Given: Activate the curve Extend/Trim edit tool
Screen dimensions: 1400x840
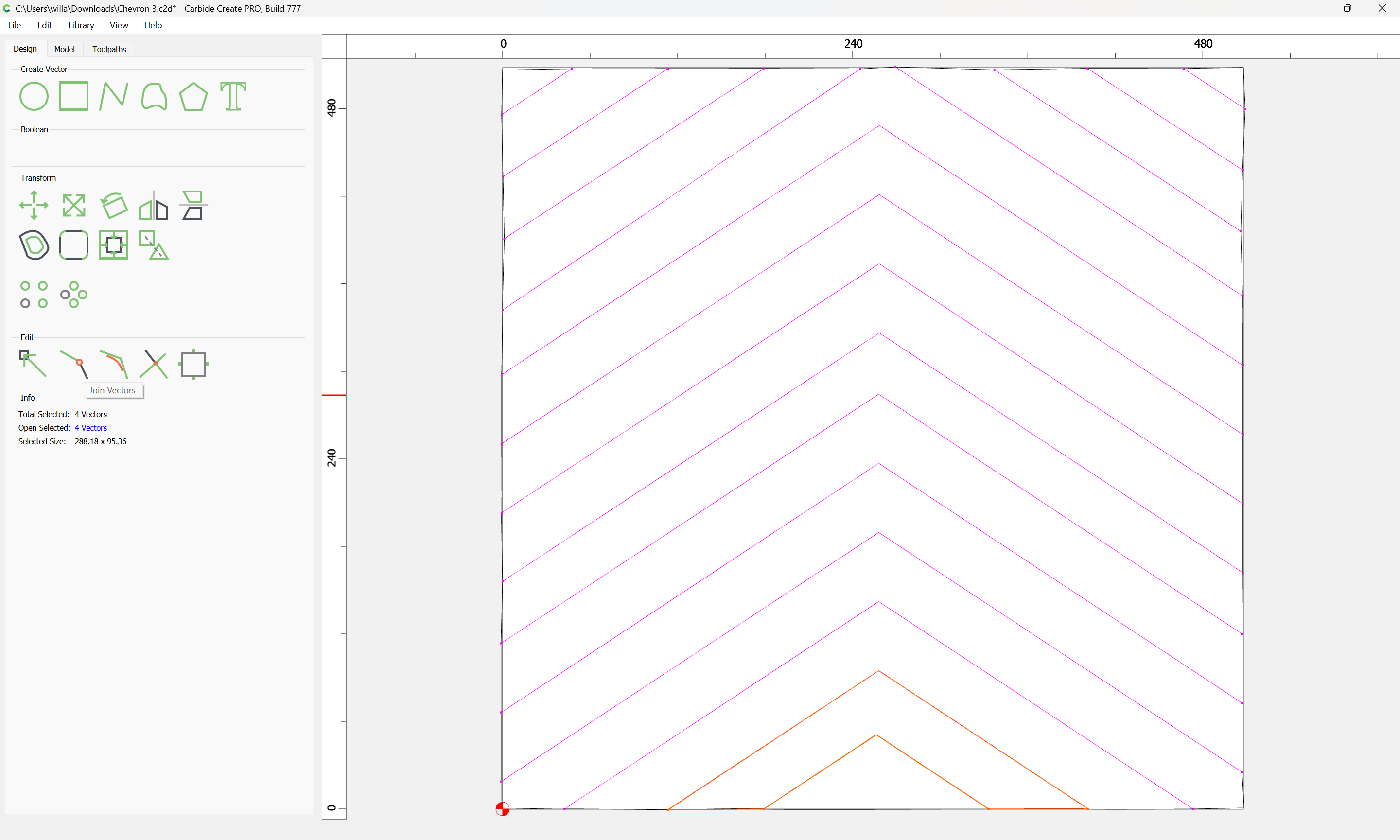Looking at the screenshot, I should 114,364.
